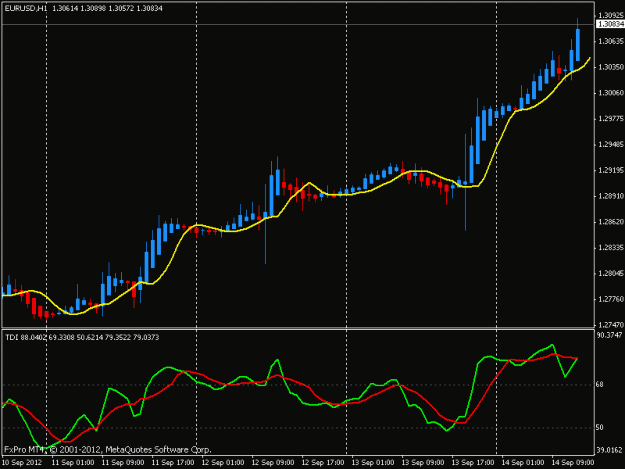Click the 11 Sep 01:00 time label
The height and width of the screenshot is (469, 625).
tap(73, 463)
